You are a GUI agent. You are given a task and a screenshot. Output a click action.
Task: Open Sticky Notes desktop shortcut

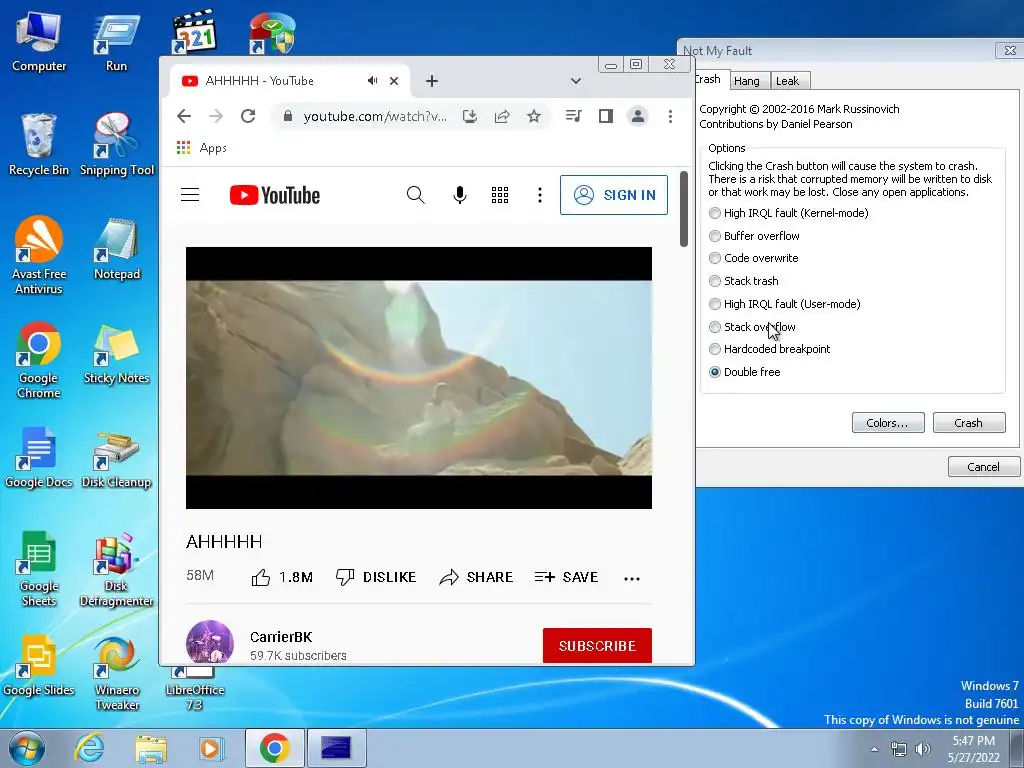point(116,354)
